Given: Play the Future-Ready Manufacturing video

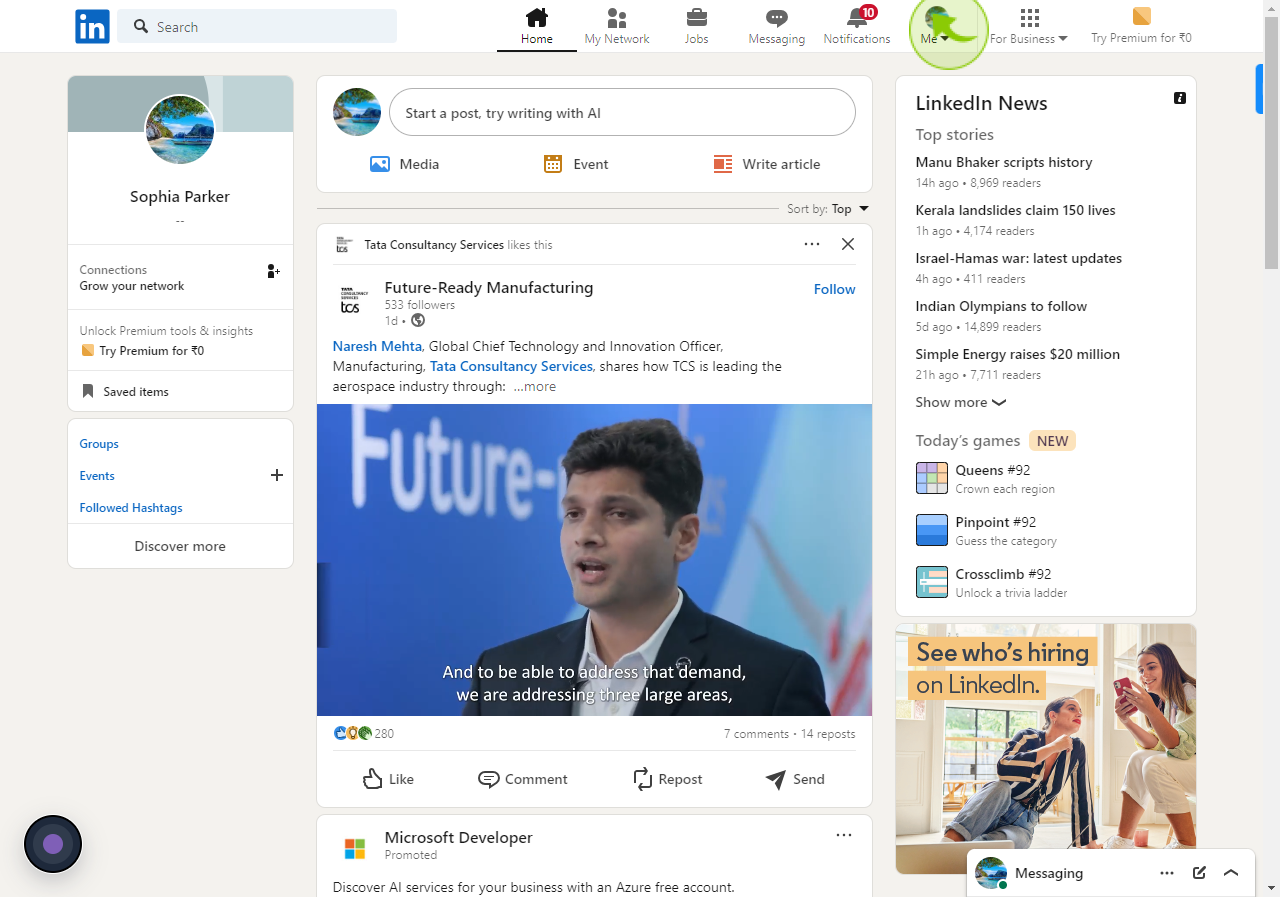Looking at the screenshot, I should 594,560.
